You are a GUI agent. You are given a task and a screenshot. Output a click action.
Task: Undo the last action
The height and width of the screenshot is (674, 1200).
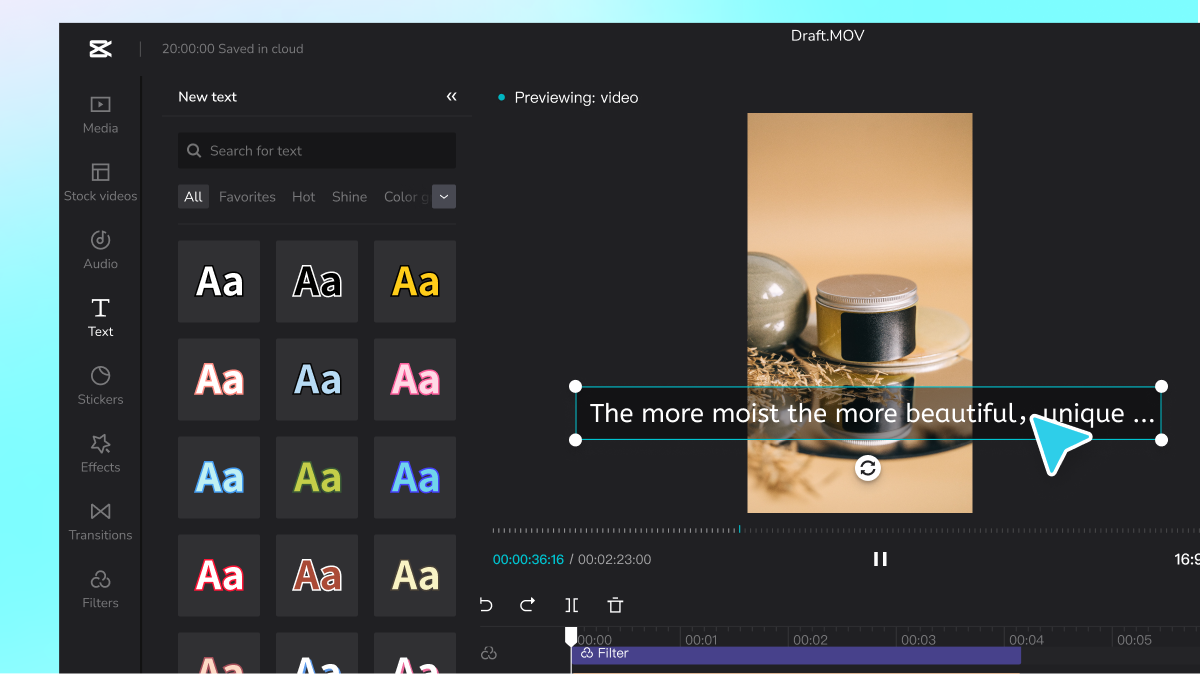(486, 605)
